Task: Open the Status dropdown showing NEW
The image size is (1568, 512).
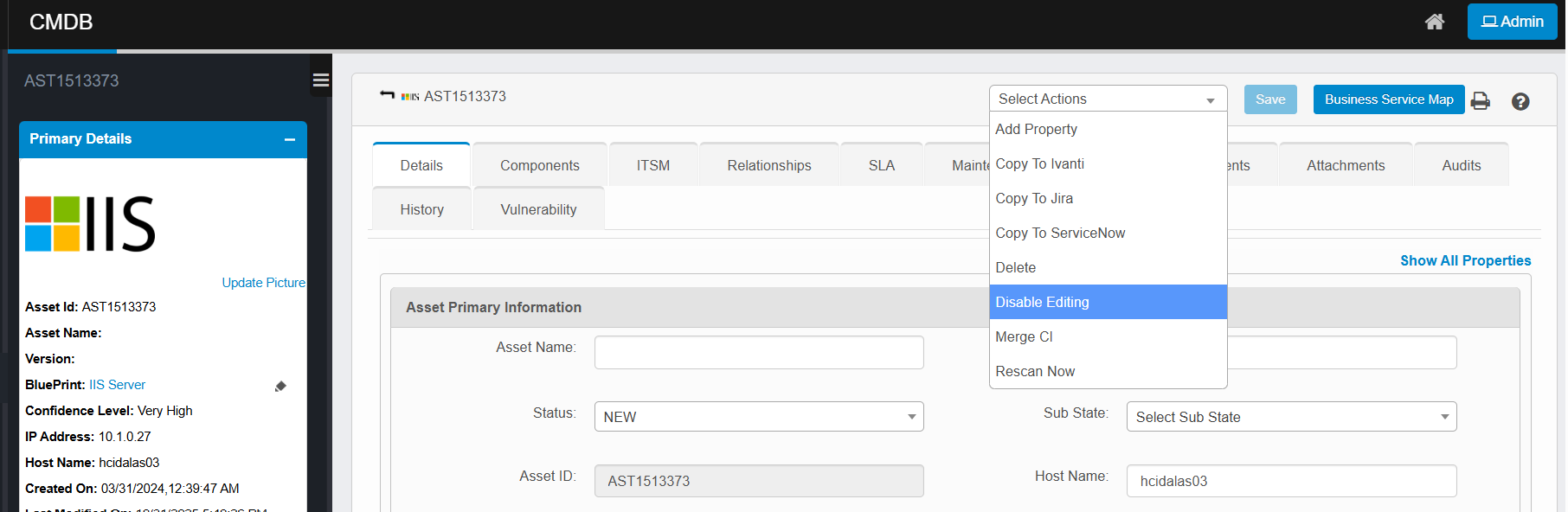Action: pyautogui.click(x=758, y=417)
